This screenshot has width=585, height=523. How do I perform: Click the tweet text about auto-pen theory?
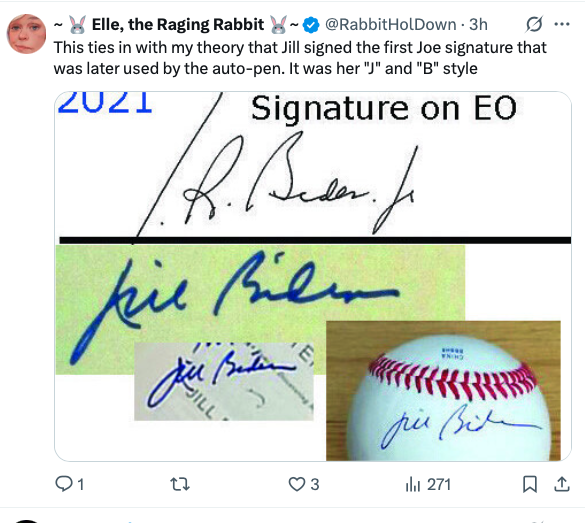tap(300, 58)
